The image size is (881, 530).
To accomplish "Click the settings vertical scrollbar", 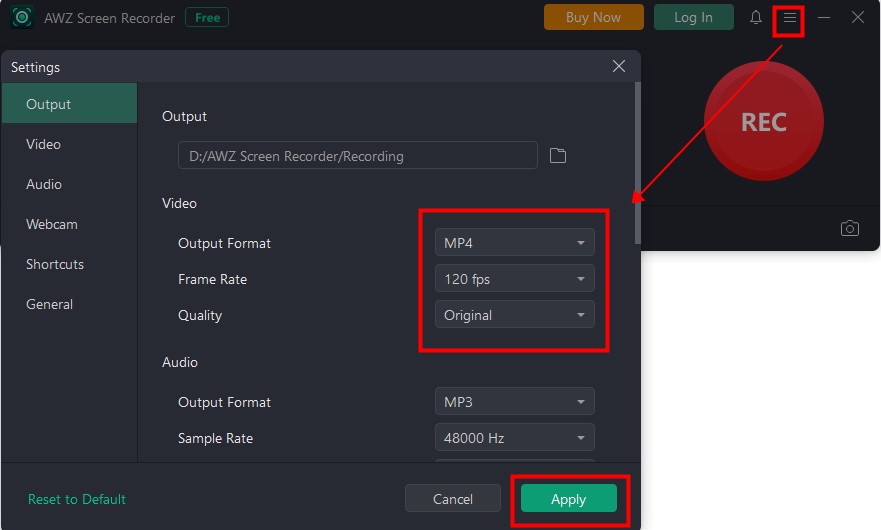I will pyautogui.click(x=637, y=163).
